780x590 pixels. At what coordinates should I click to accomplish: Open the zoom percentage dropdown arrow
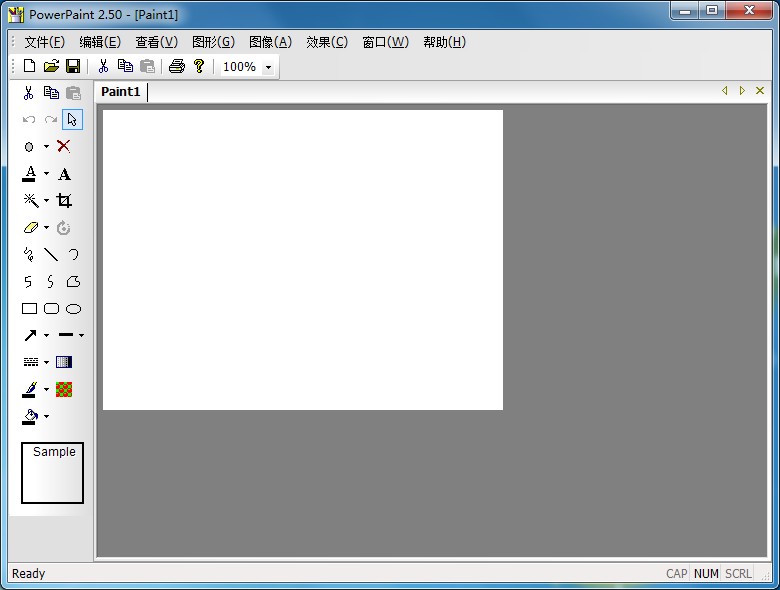268,67
